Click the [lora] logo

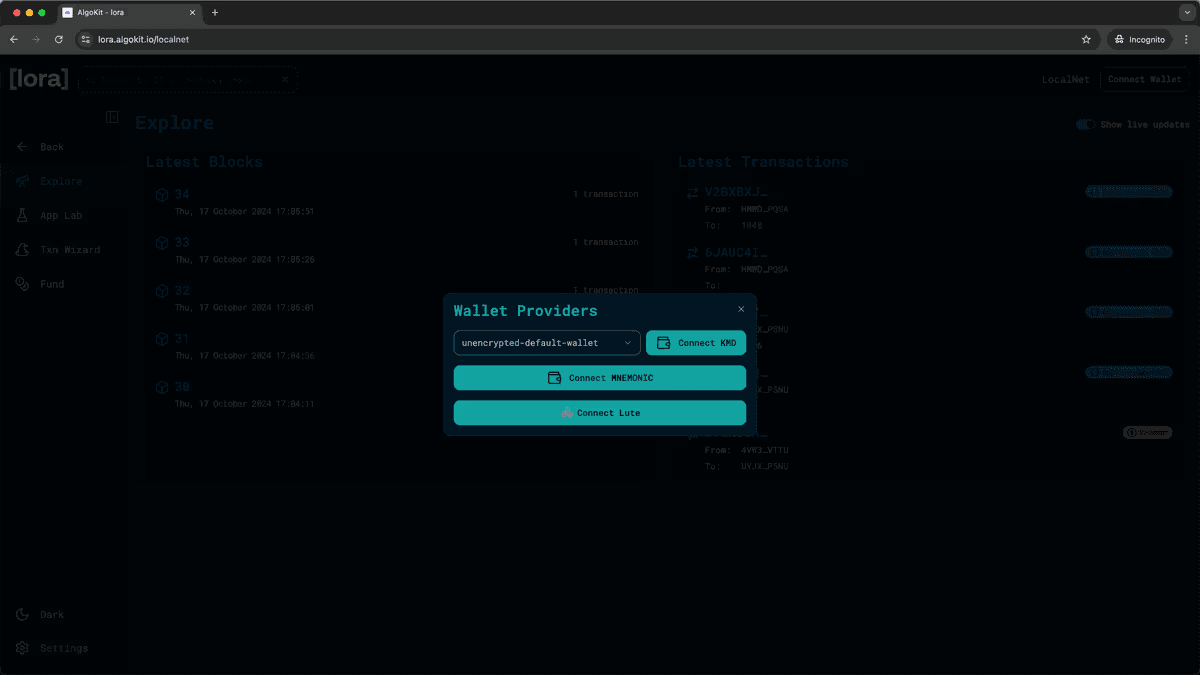[x=38, y=78]
